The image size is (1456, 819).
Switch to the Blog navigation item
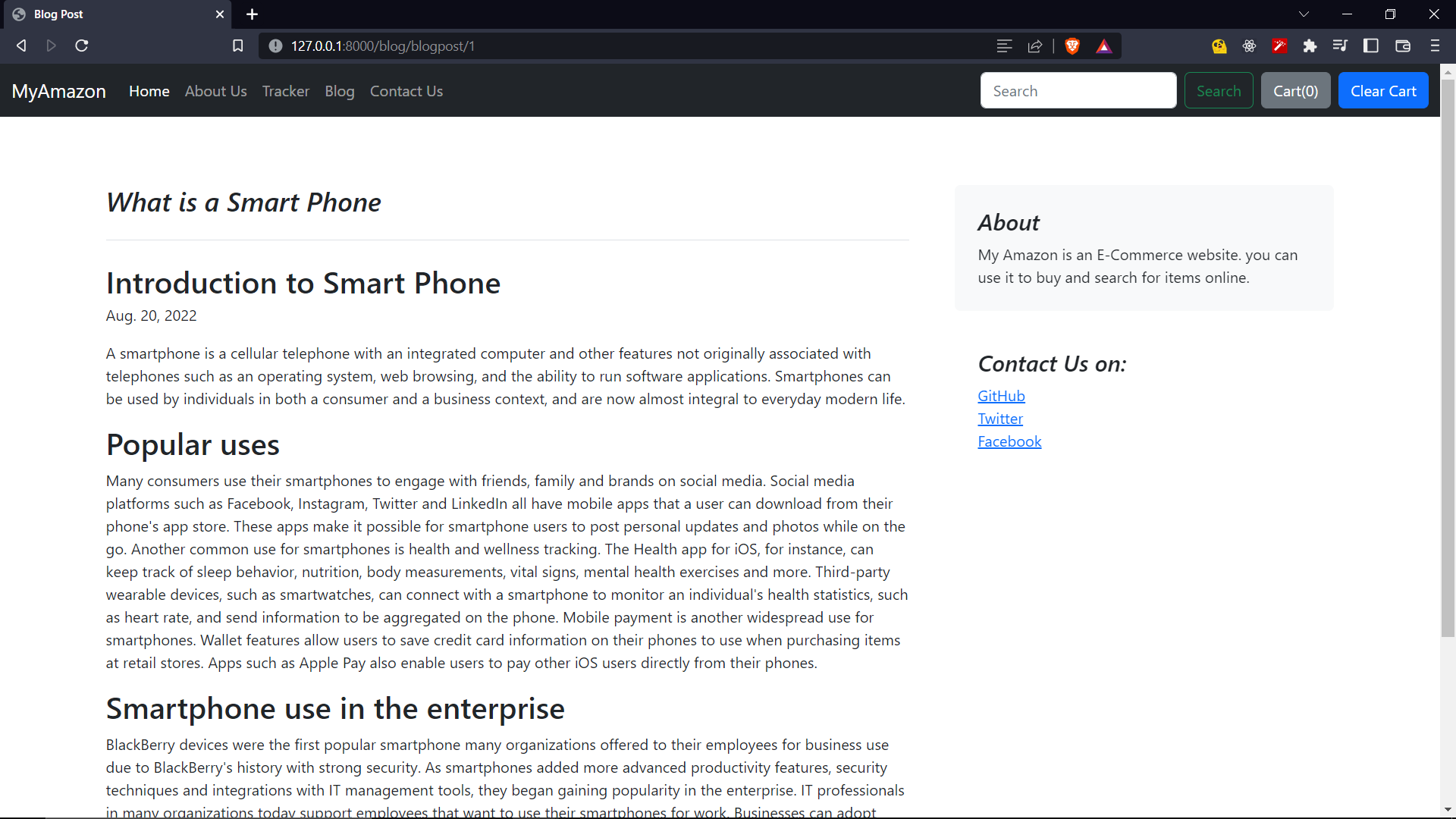339,90
